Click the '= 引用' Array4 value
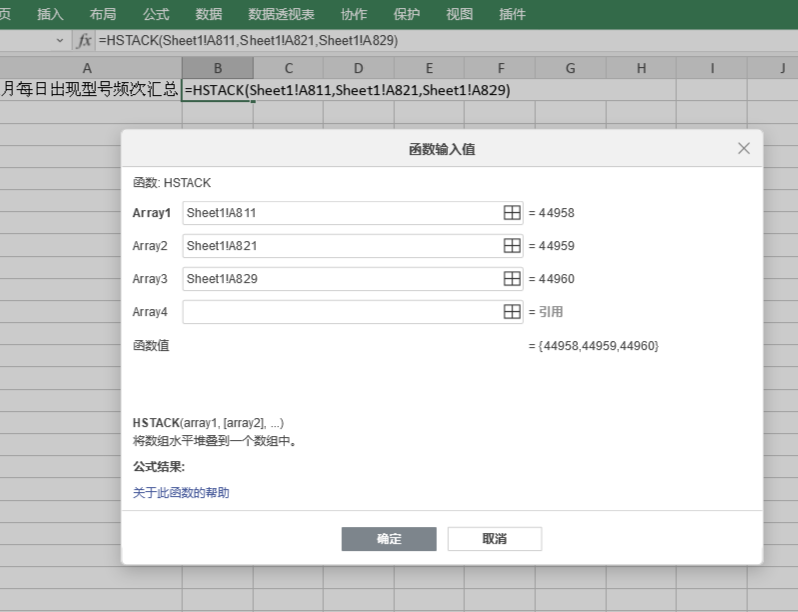 tap(546, 312)
